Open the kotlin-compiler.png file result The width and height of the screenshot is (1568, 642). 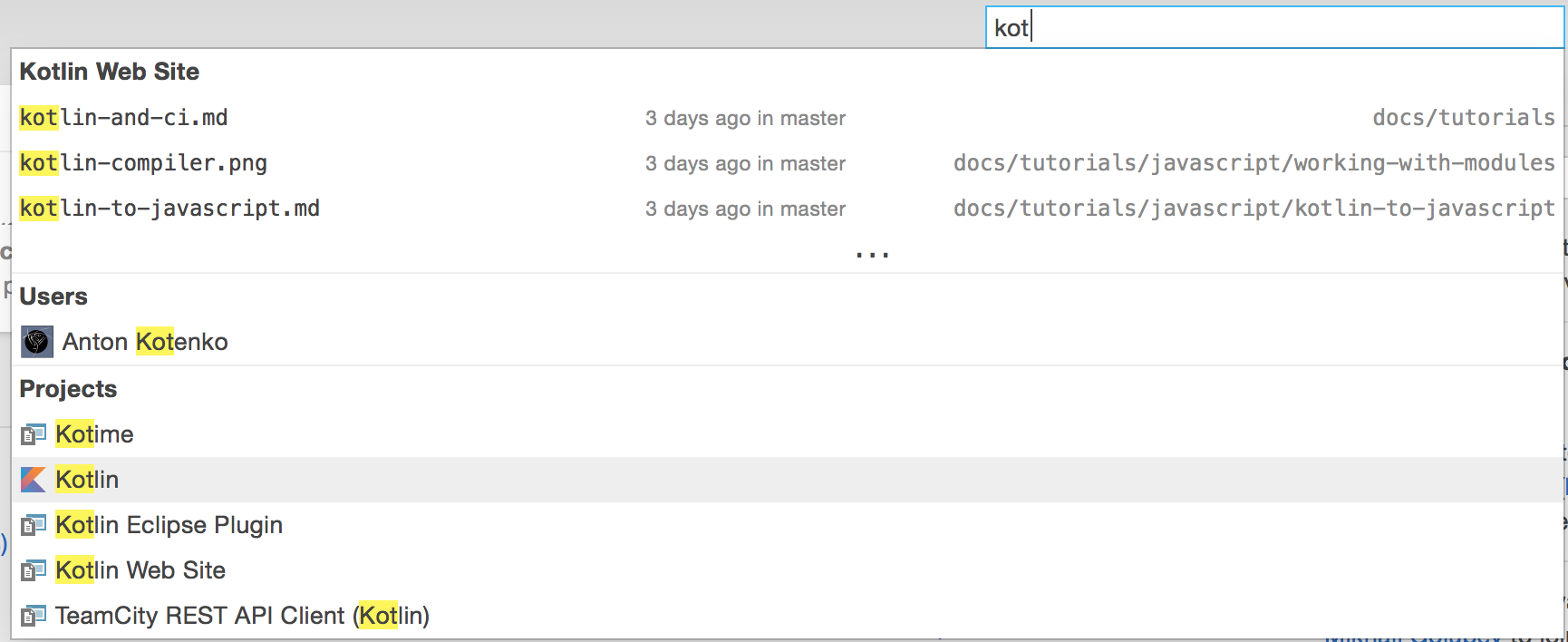143,163
